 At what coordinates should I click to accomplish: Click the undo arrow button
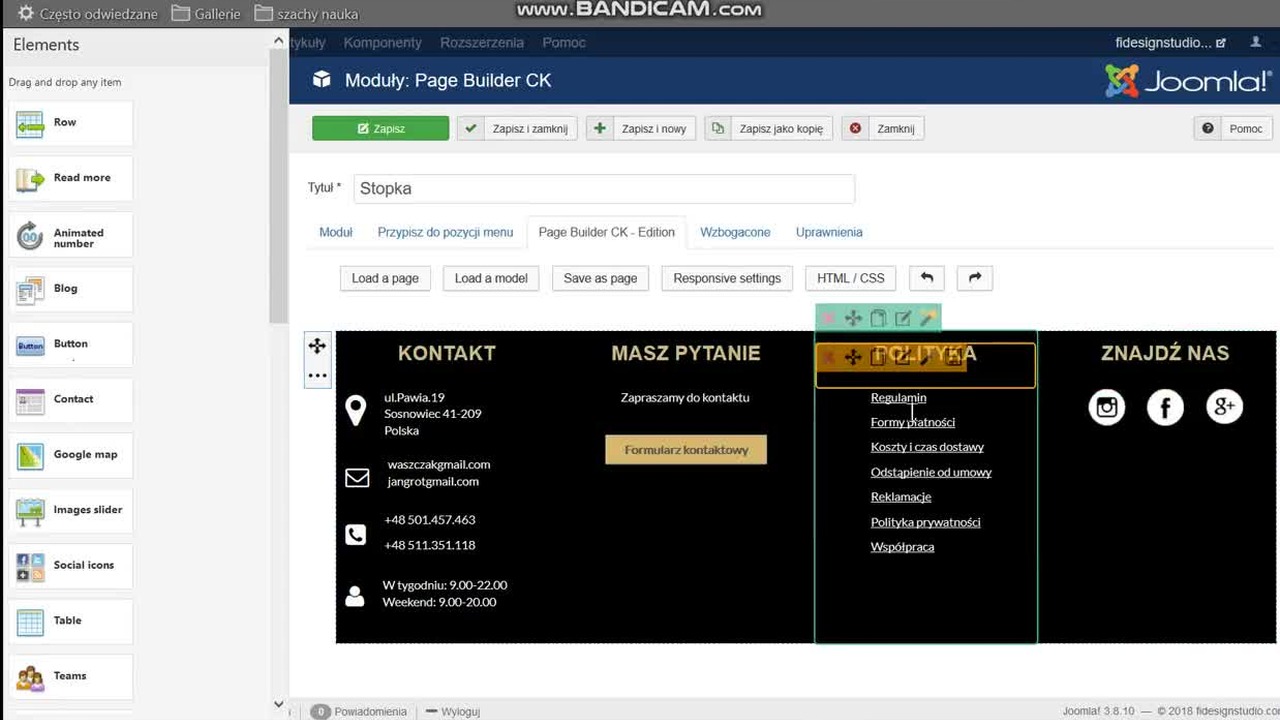click(926, 278)
